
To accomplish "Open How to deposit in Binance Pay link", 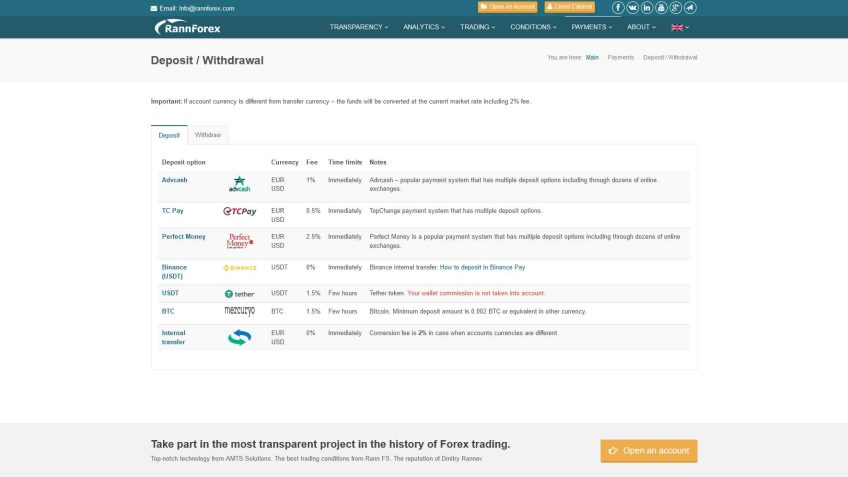I will [x=482, y=268].
